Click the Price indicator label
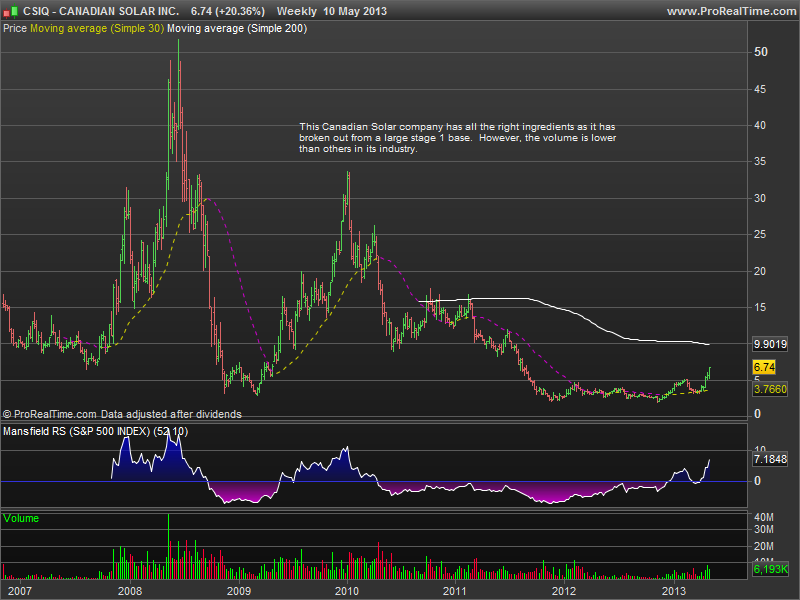The image size is (800, 600). (x=15, y=29)
